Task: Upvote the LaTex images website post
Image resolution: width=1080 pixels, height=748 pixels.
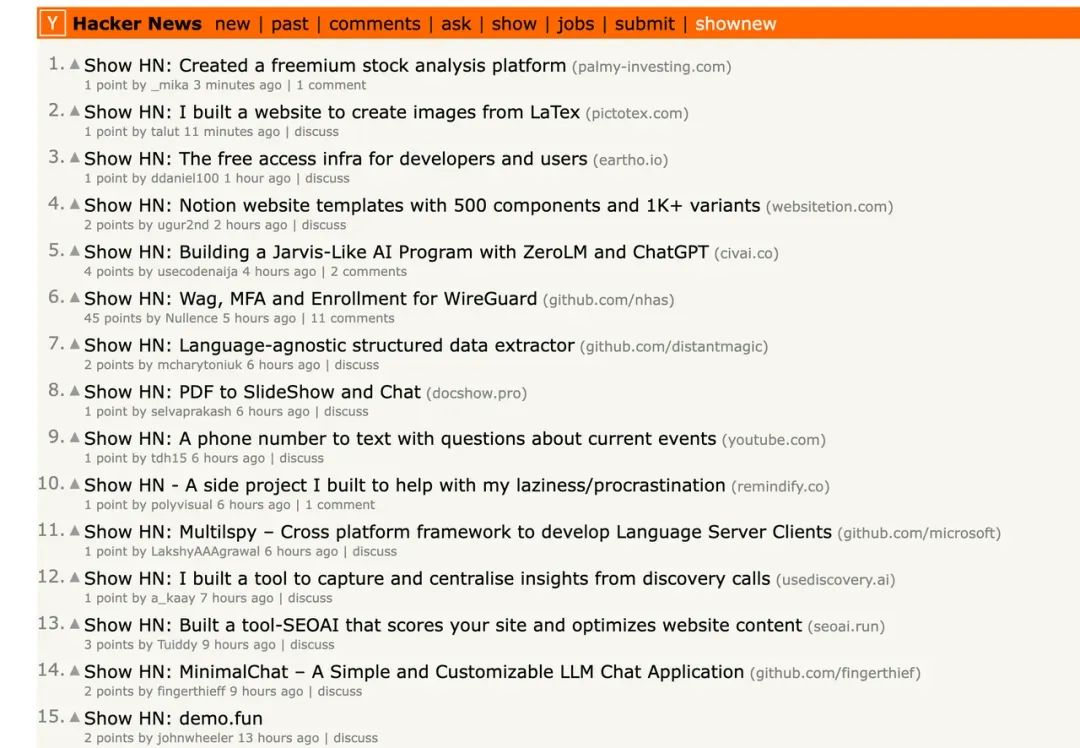Action: (74, 111)
